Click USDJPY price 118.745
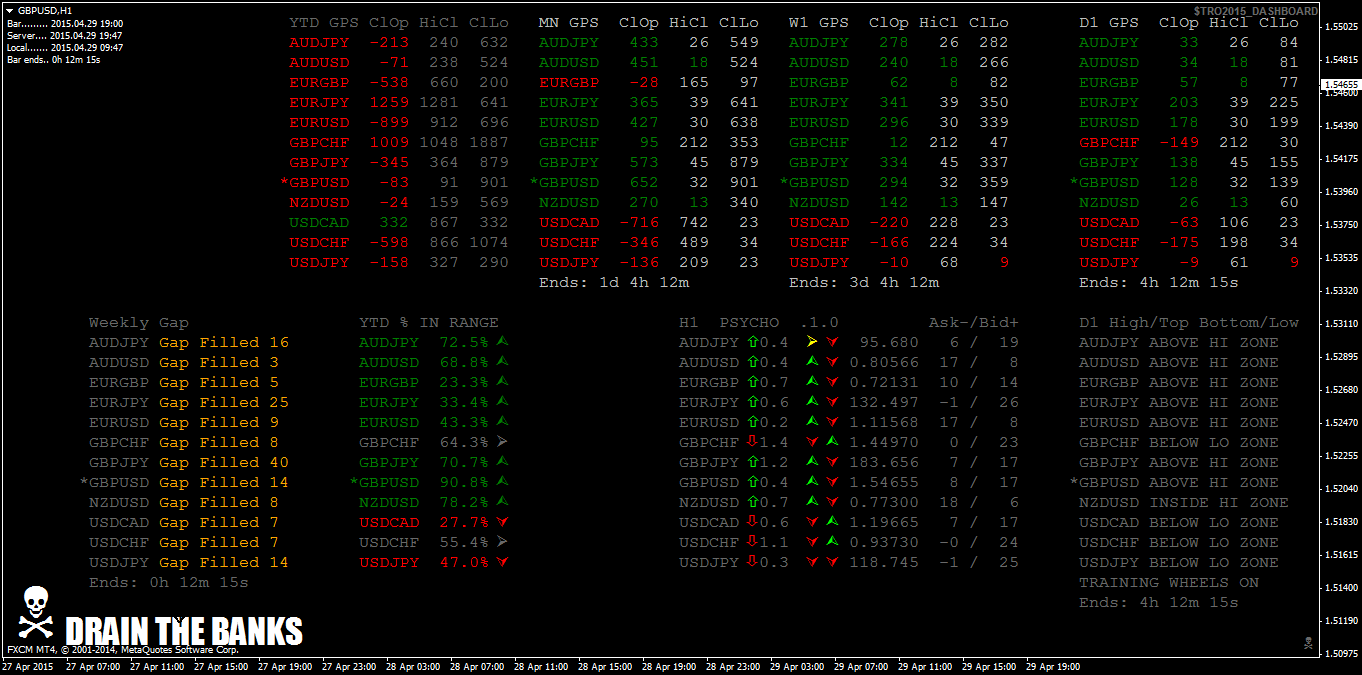Viewport: 1362px width, 675px height. [x=884, y=562]
